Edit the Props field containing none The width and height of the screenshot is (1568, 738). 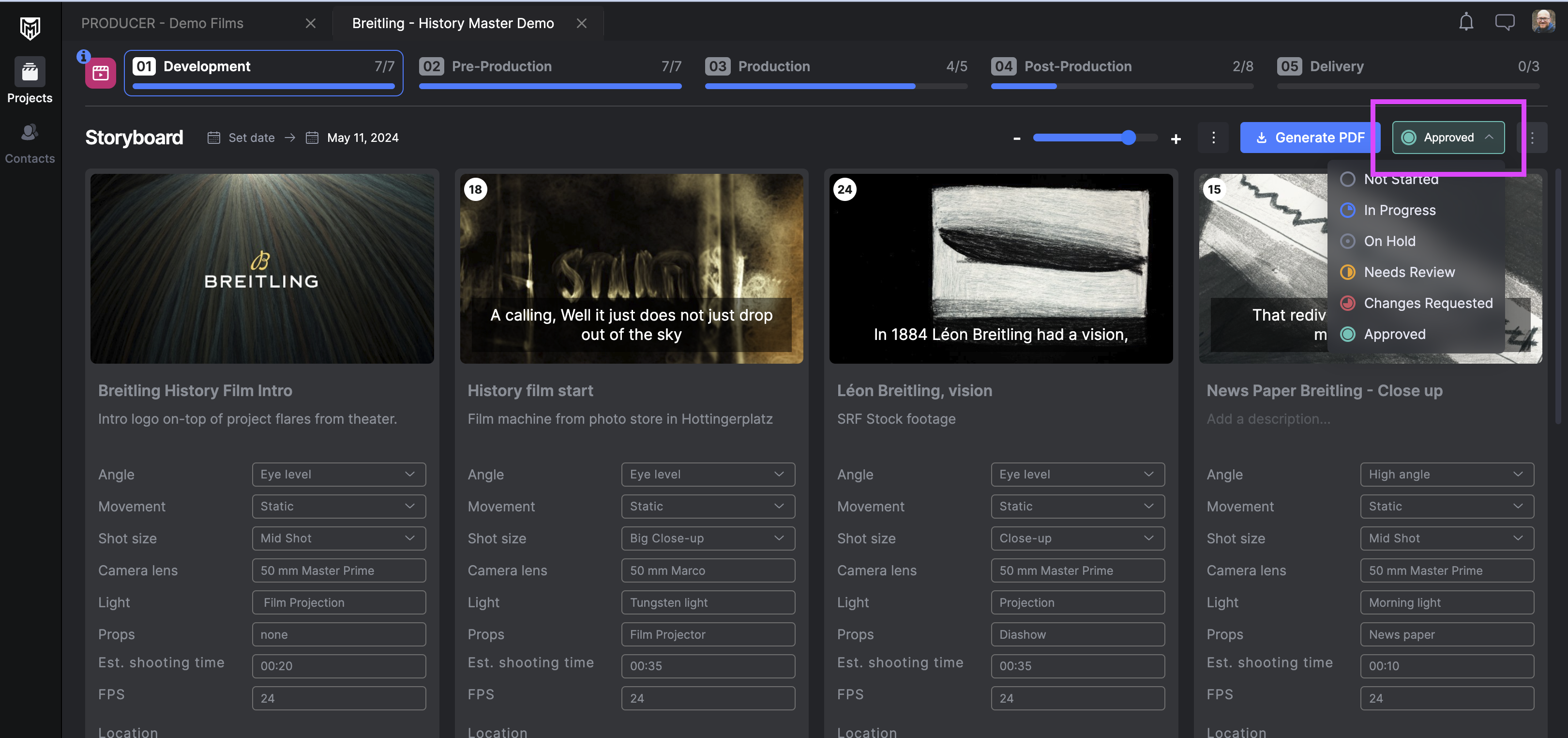pyautogui.click(x=339, y=634)
